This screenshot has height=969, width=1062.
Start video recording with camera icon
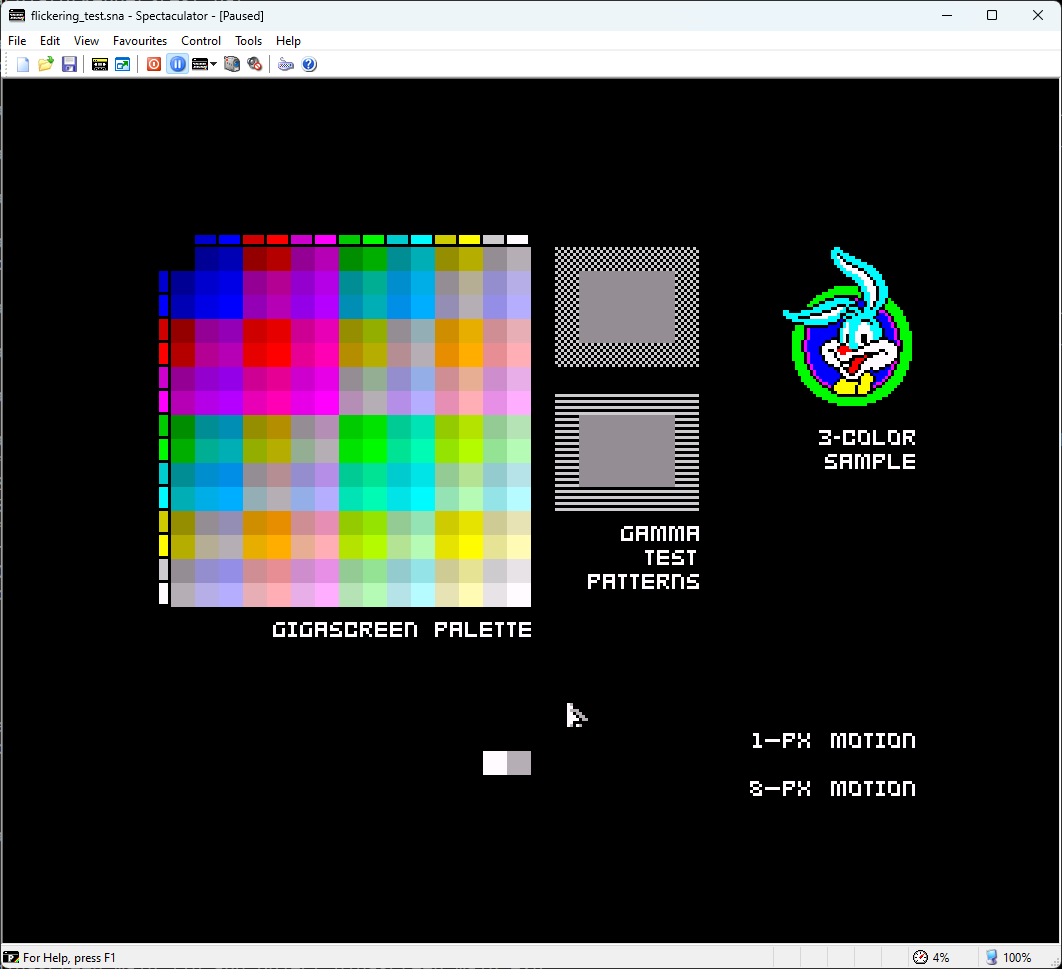232,64
